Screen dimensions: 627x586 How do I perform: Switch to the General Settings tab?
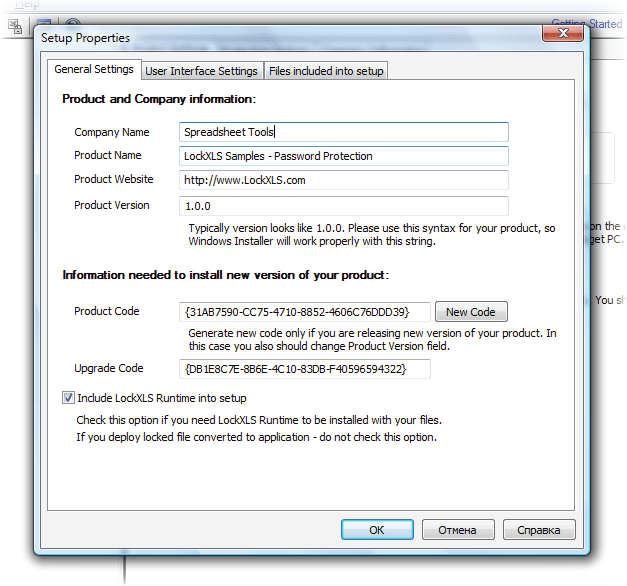[x=94, y=69]
